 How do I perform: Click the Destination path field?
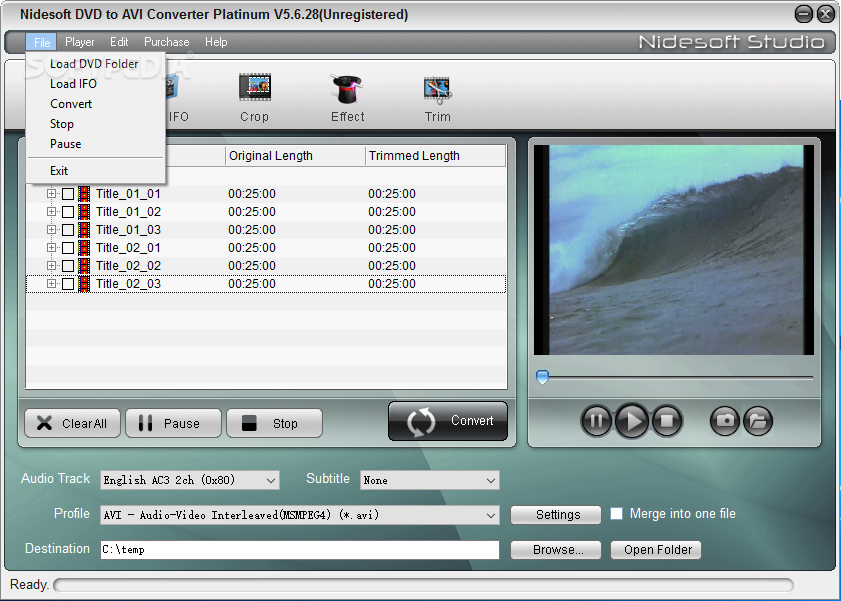[300, 550]
